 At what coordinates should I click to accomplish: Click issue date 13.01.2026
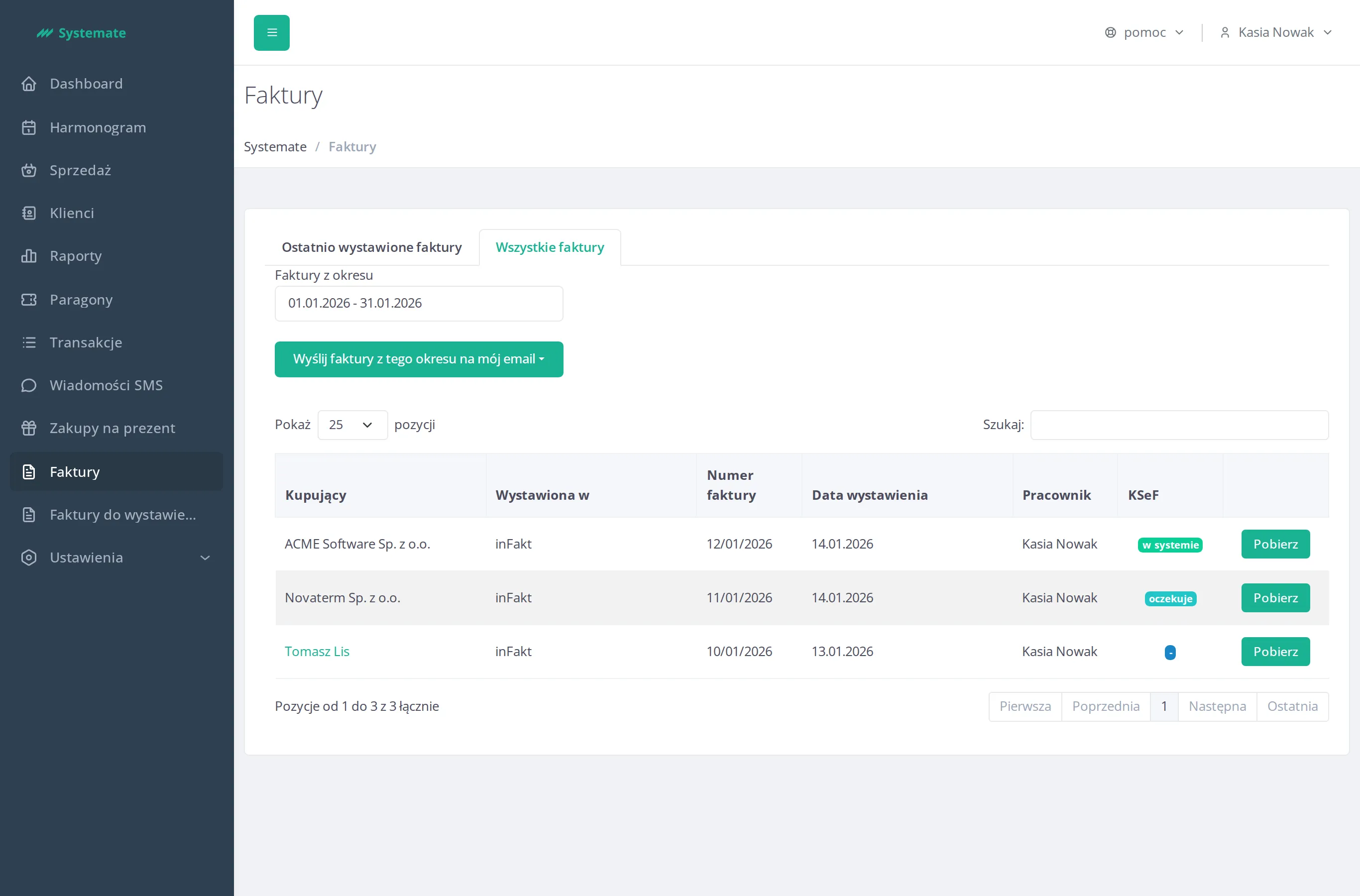(842, 652)
